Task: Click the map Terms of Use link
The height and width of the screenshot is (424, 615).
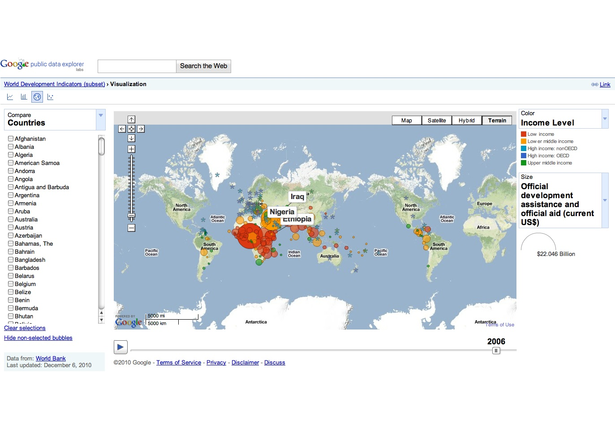Action: click(501, 325)
